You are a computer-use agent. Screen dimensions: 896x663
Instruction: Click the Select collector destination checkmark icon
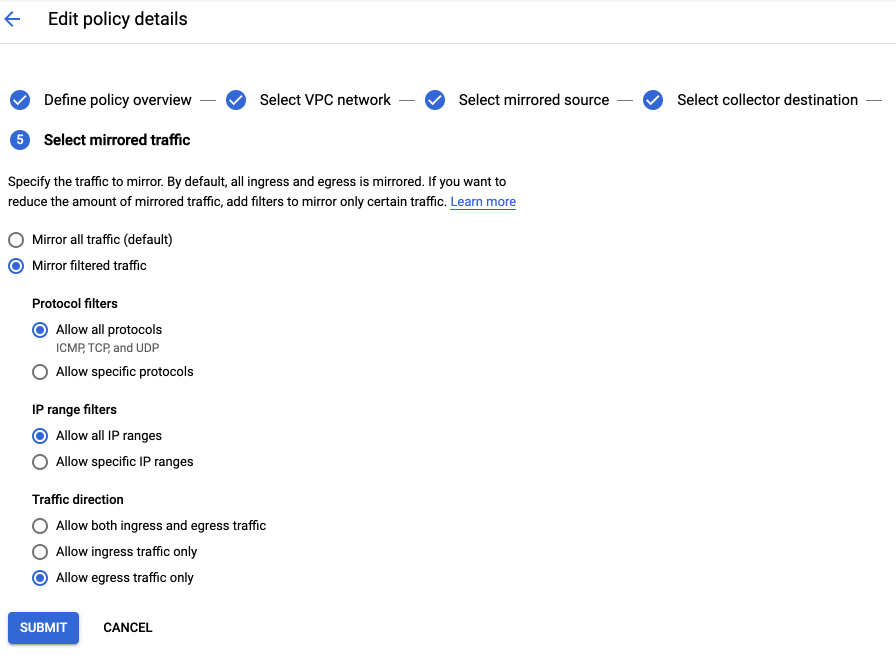coord(653,100)
